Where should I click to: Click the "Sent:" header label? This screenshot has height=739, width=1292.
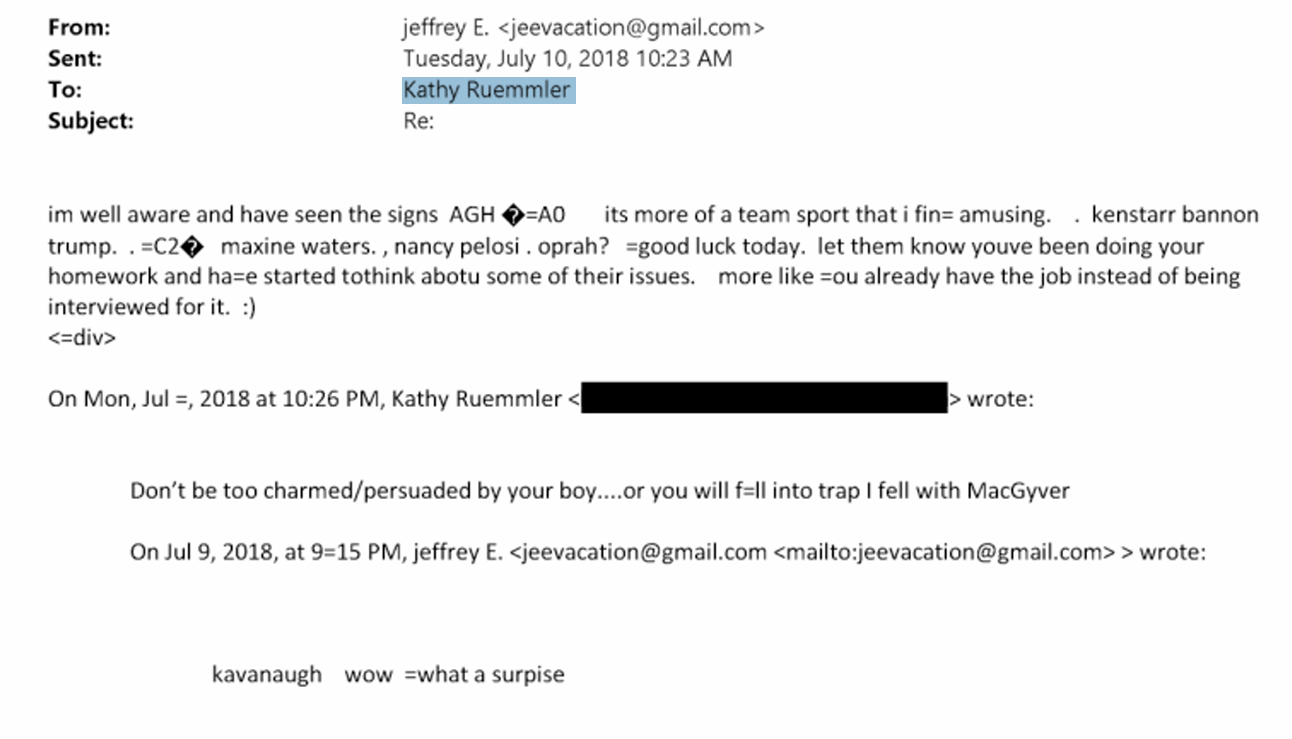[x=75, y=59]
